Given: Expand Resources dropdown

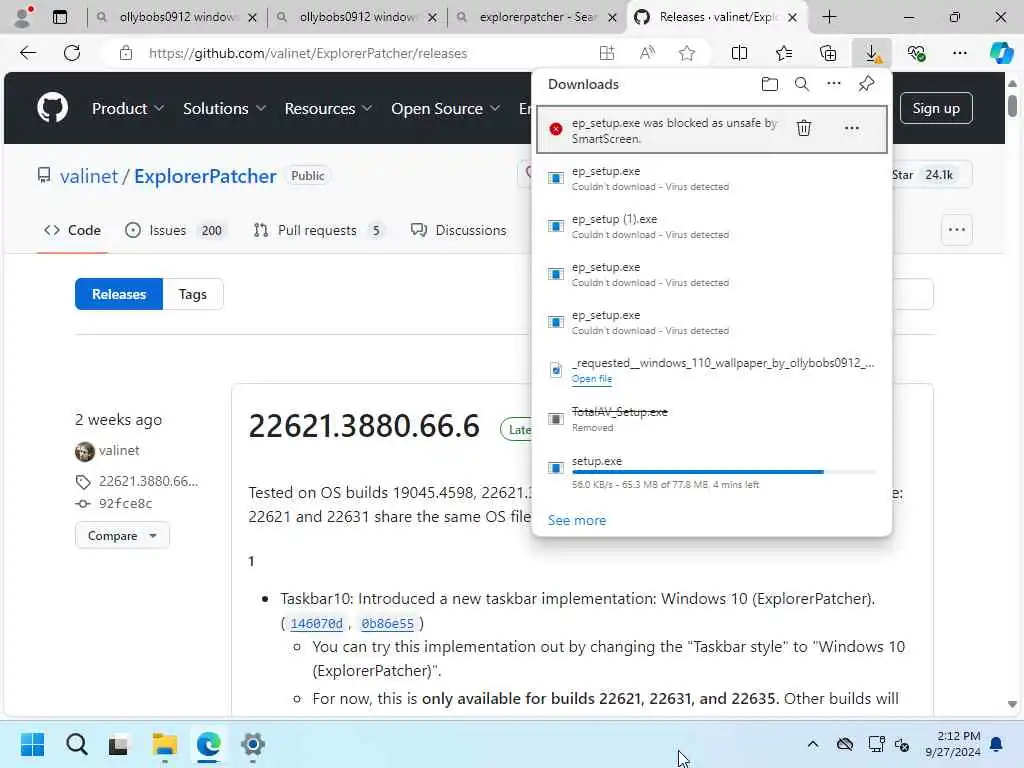Looking at the screenshot, I should click(328, 108).
